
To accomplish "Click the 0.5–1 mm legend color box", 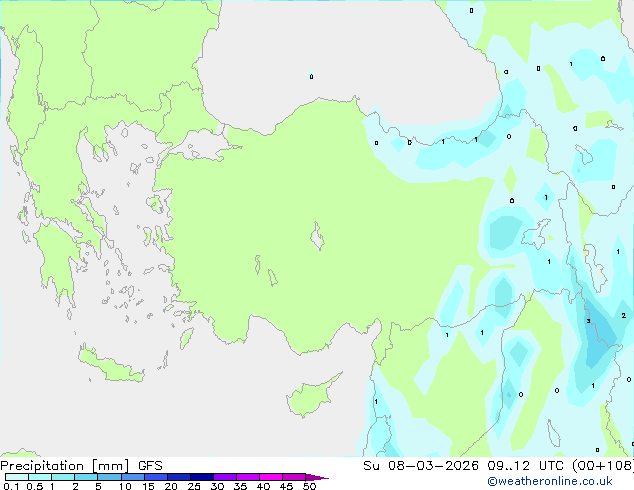I will [40, 477].
